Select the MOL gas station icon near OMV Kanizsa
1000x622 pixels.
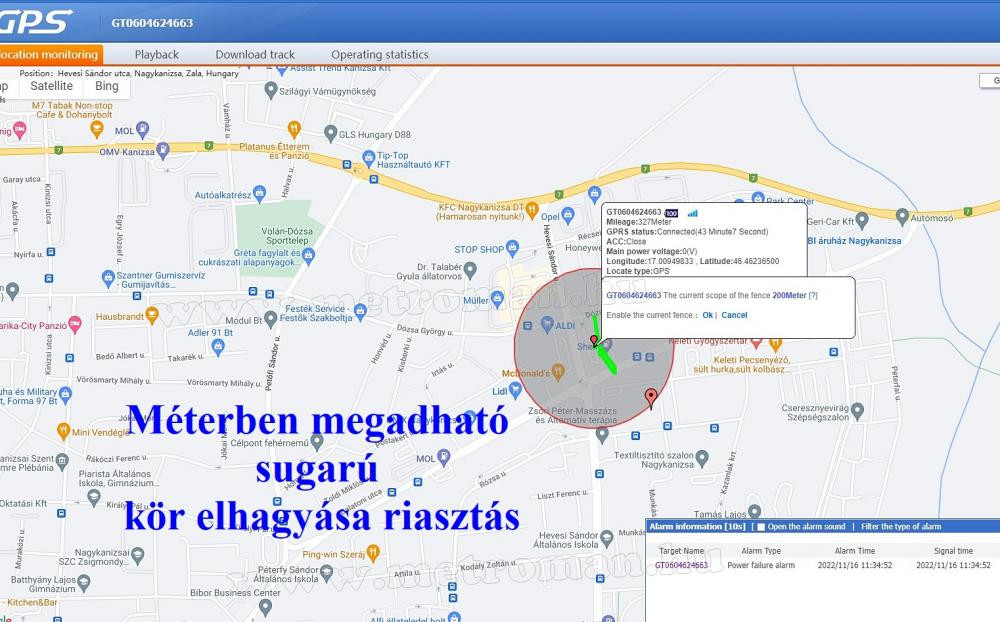click(143, 129)
